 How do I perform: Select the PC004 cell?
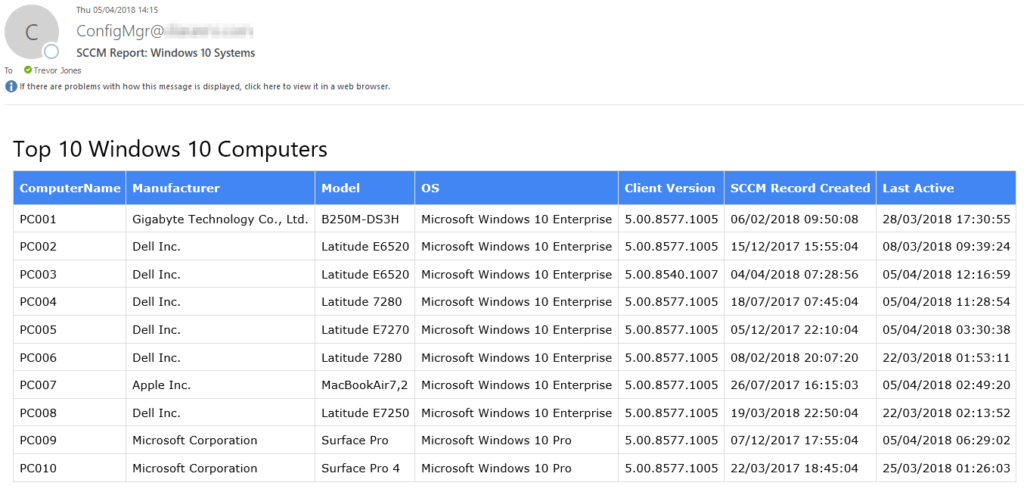(70, 302)
